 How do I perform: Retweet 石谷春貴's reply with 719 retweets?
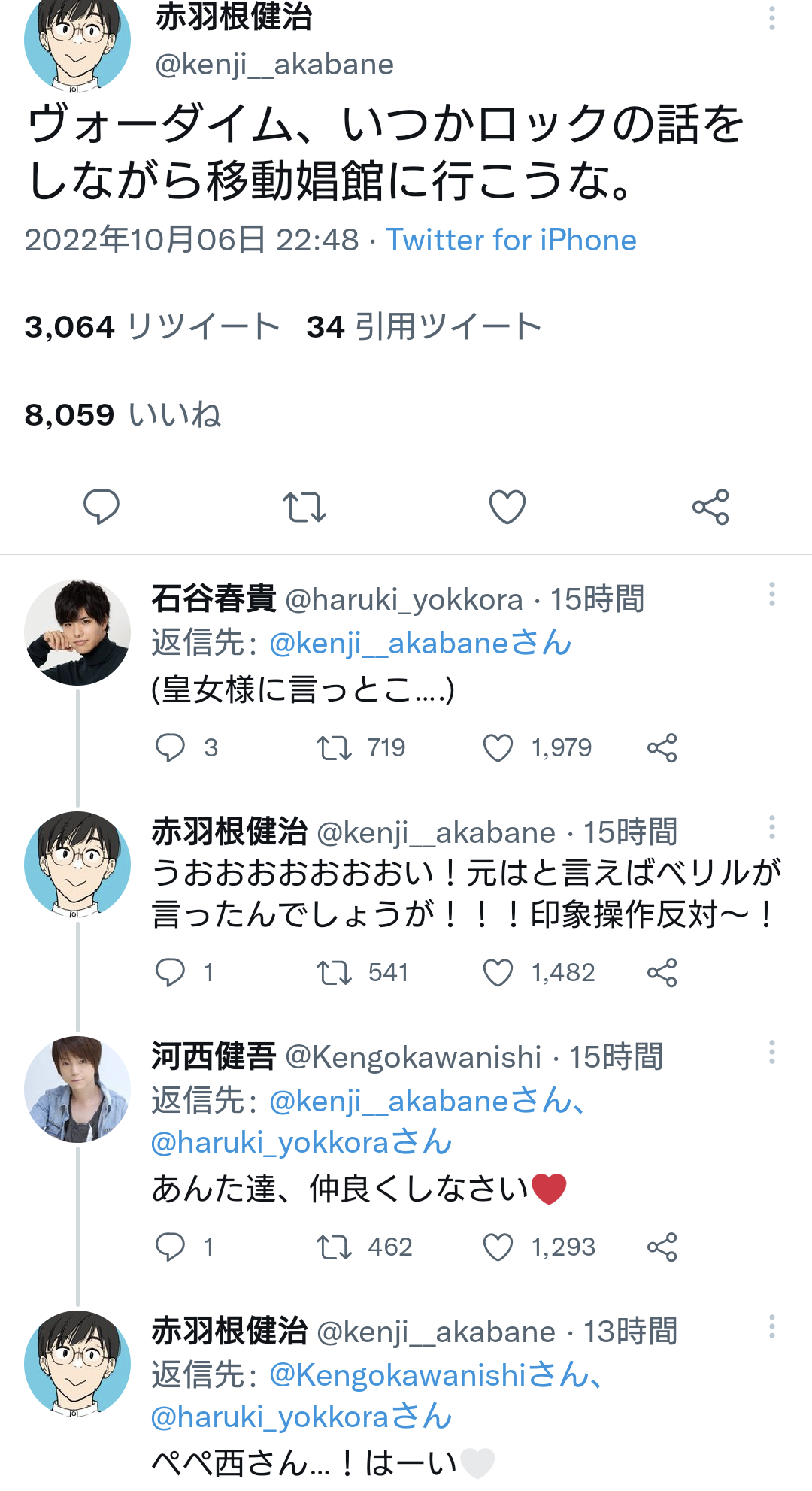pos(334,748)
